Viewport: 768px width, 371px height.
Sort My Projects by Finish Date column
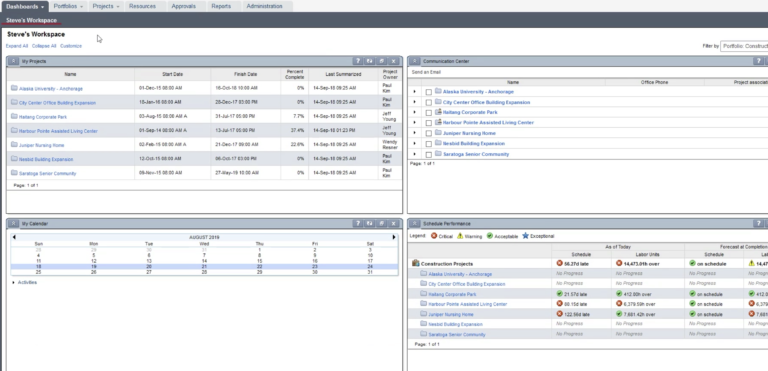[x=245, y=74]
